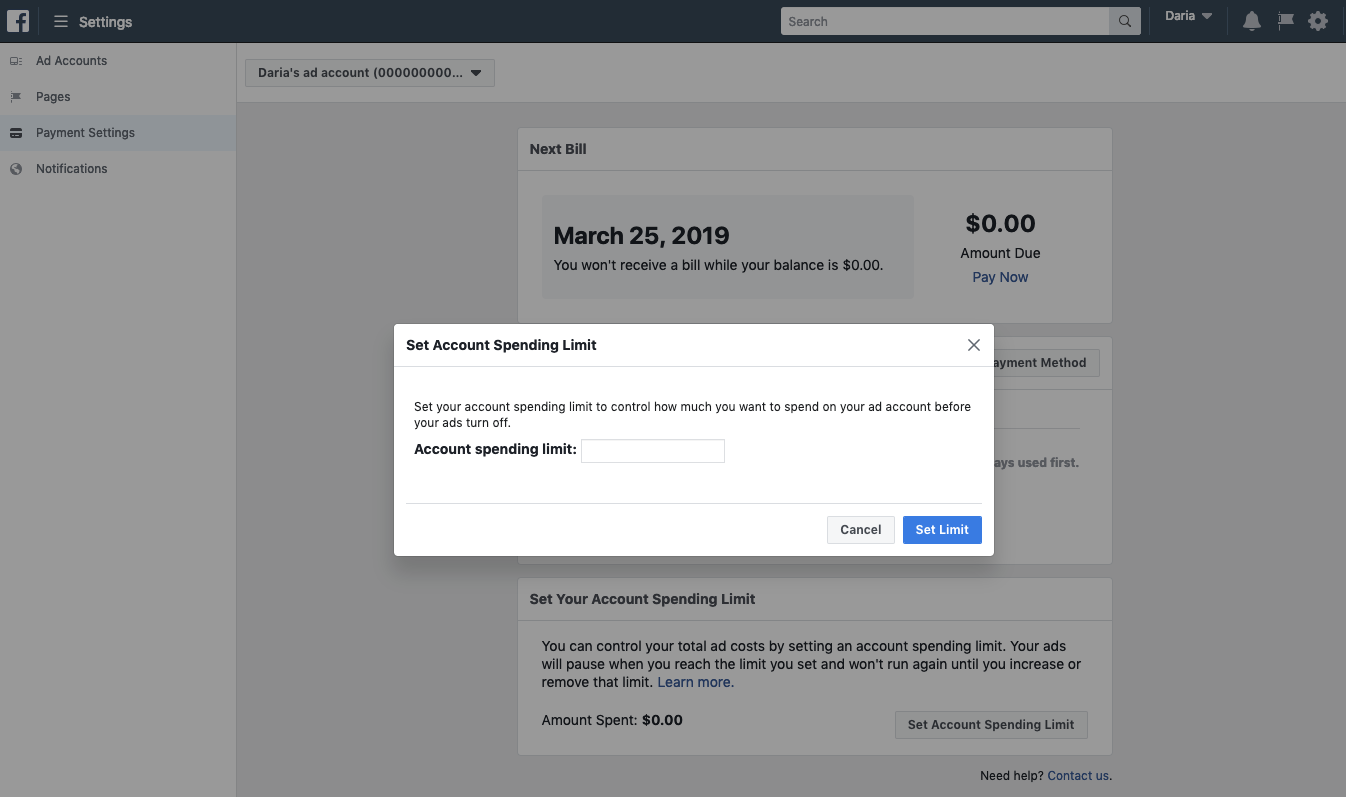The width and height of the screenshot is (1346, 797).
Task: Go to Pages in sidebar
Action: 53,97
